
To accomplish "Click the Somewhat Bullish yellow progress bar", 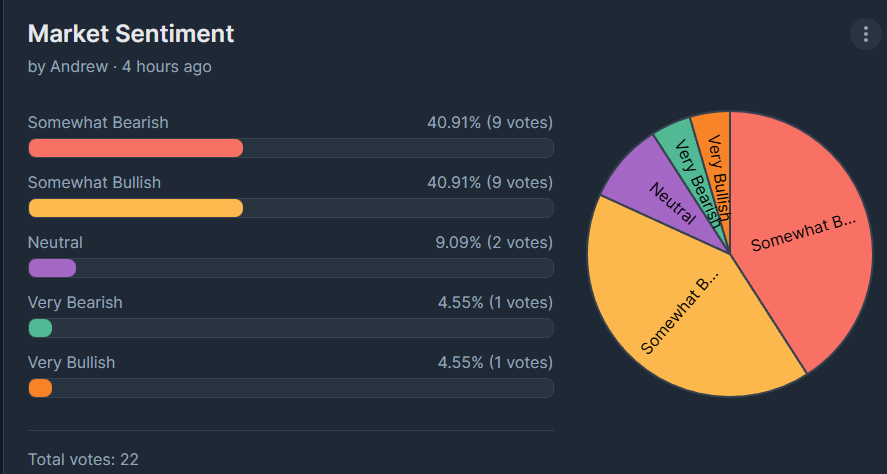I will click(x=136, y=208).
